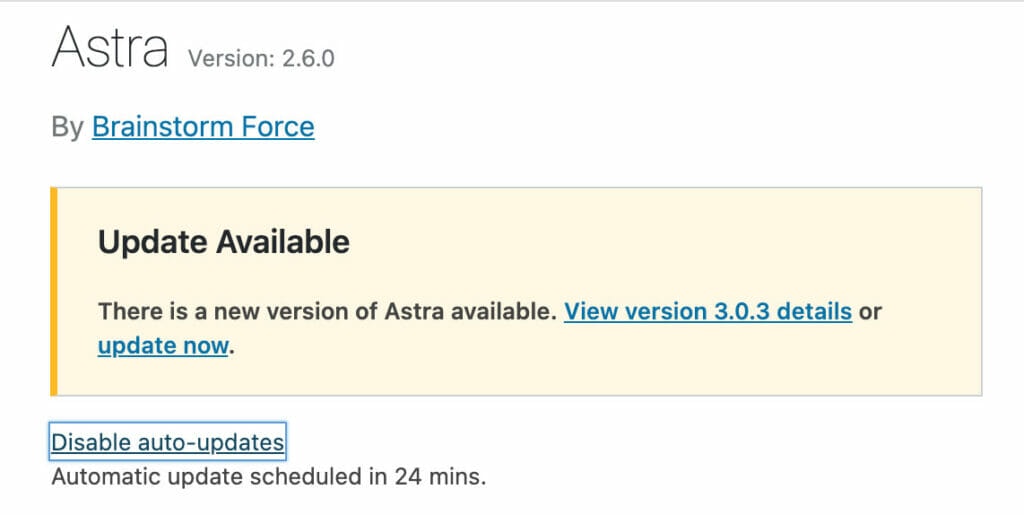Click the Update Available heading
The image size is (1024, 515).
click(x=224, y=242)
